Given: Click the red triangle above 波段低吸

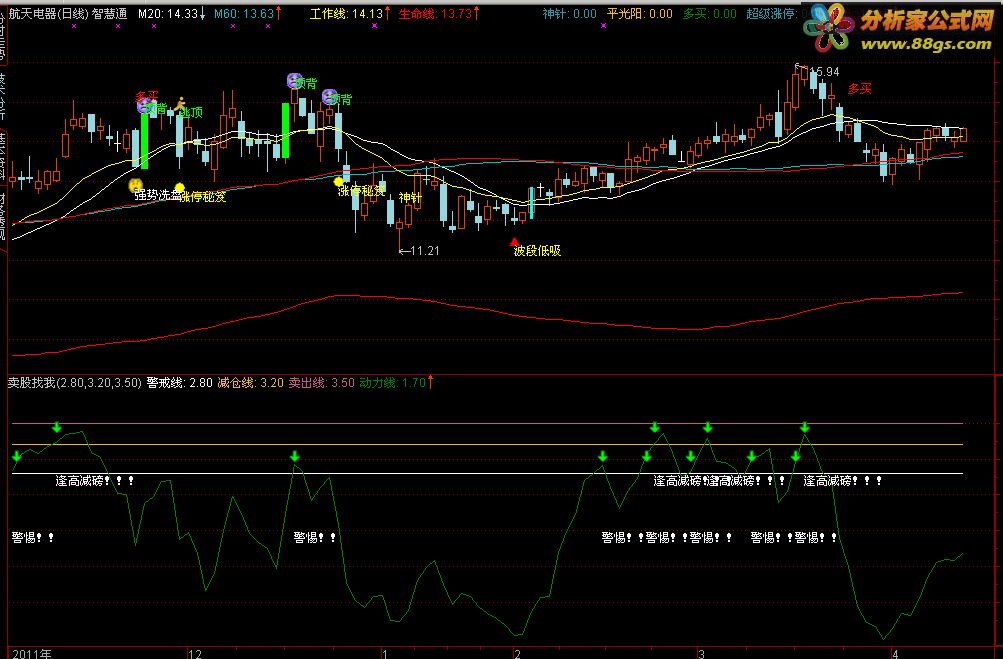Looking at the screenshot, I should tap(514, 241).
